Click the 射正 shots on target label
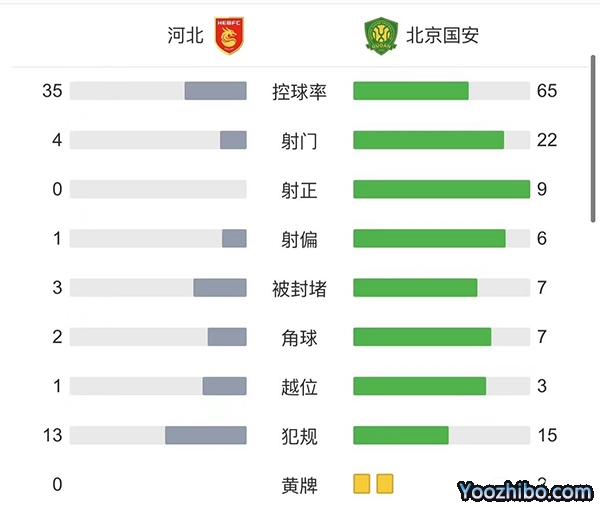Screen dimensions: 600x507 pyautogui.click(x=299, y=189)
